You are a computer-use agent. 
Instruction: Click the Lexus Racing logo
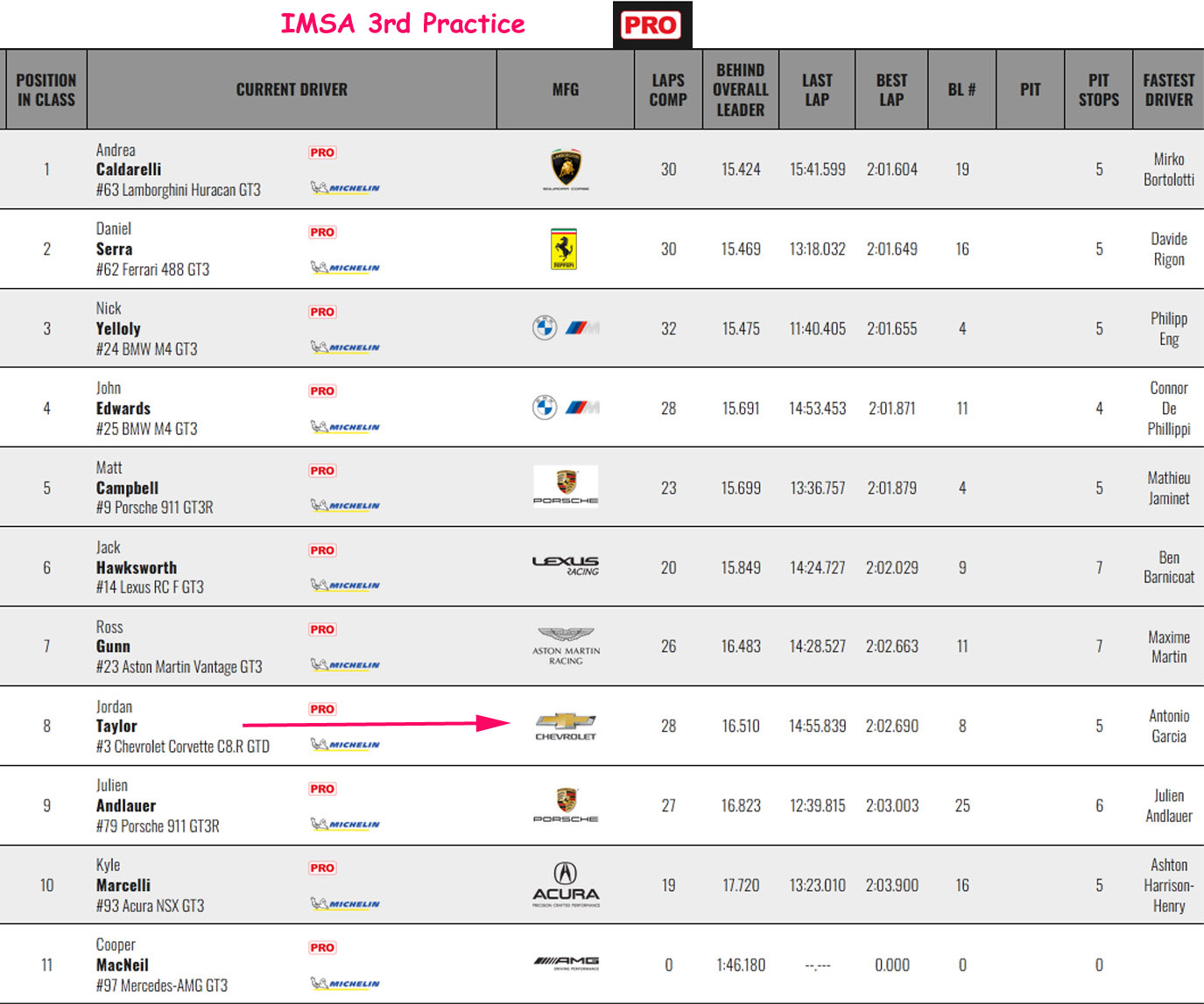[x=566, y=565]
